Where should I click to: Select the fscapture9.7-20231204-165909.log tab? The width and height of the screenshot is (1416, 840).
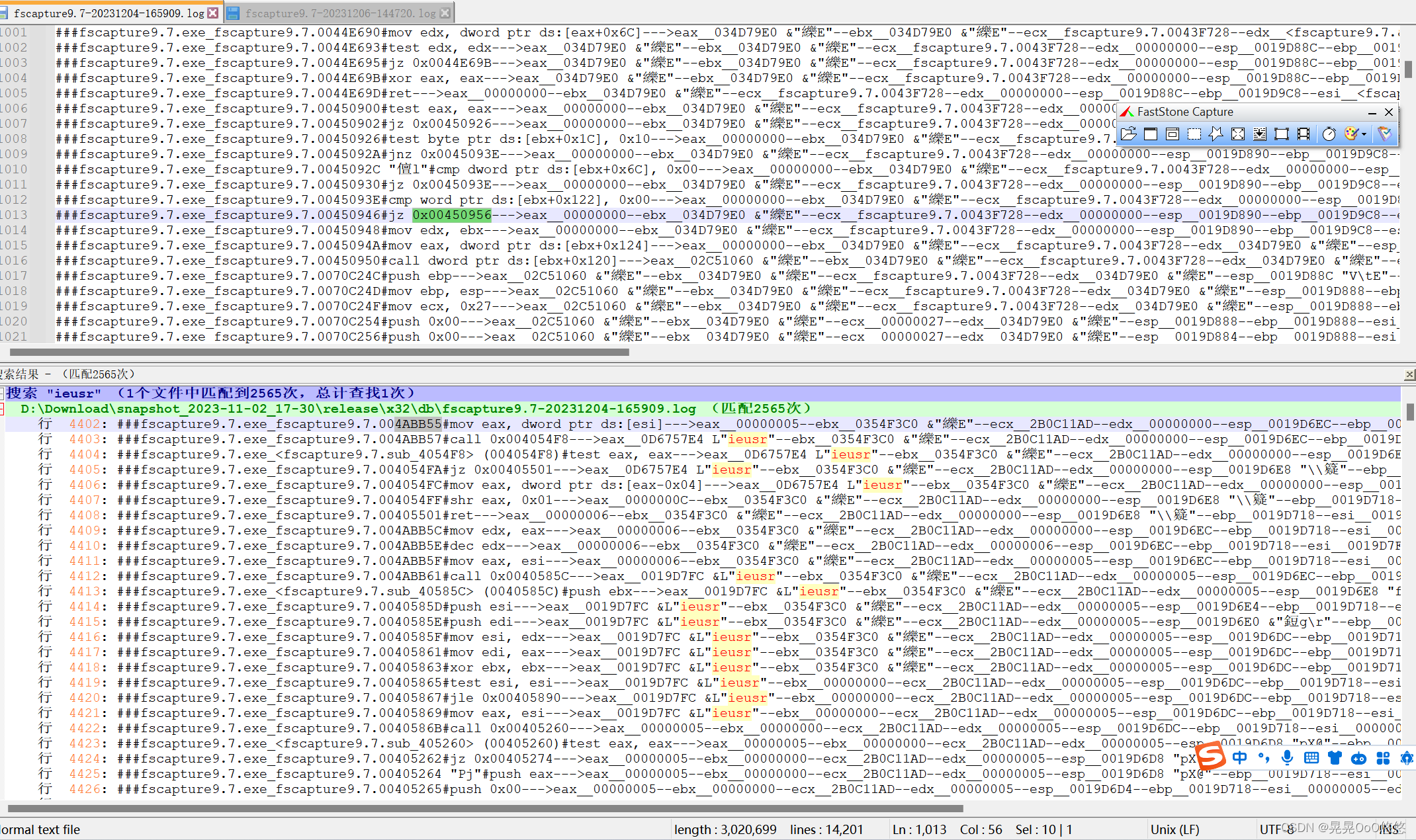coord(109,12)
